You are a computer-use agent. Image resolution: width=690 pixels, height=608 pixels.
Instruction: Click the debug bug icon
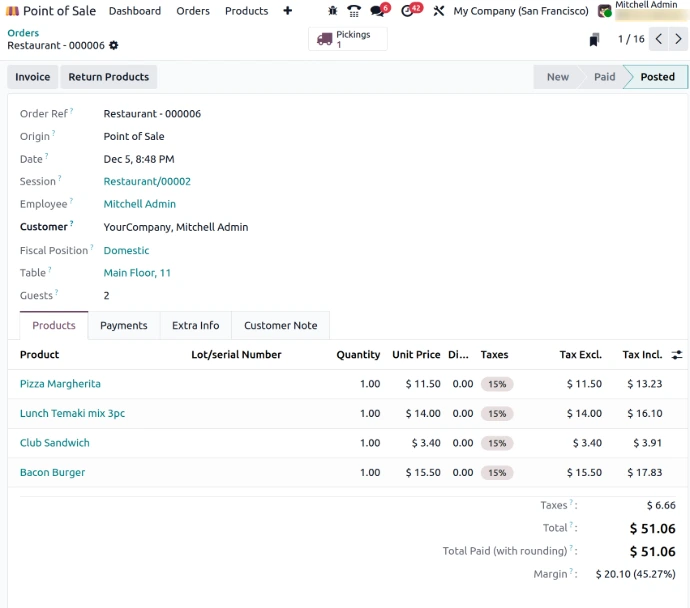[332, 11]
